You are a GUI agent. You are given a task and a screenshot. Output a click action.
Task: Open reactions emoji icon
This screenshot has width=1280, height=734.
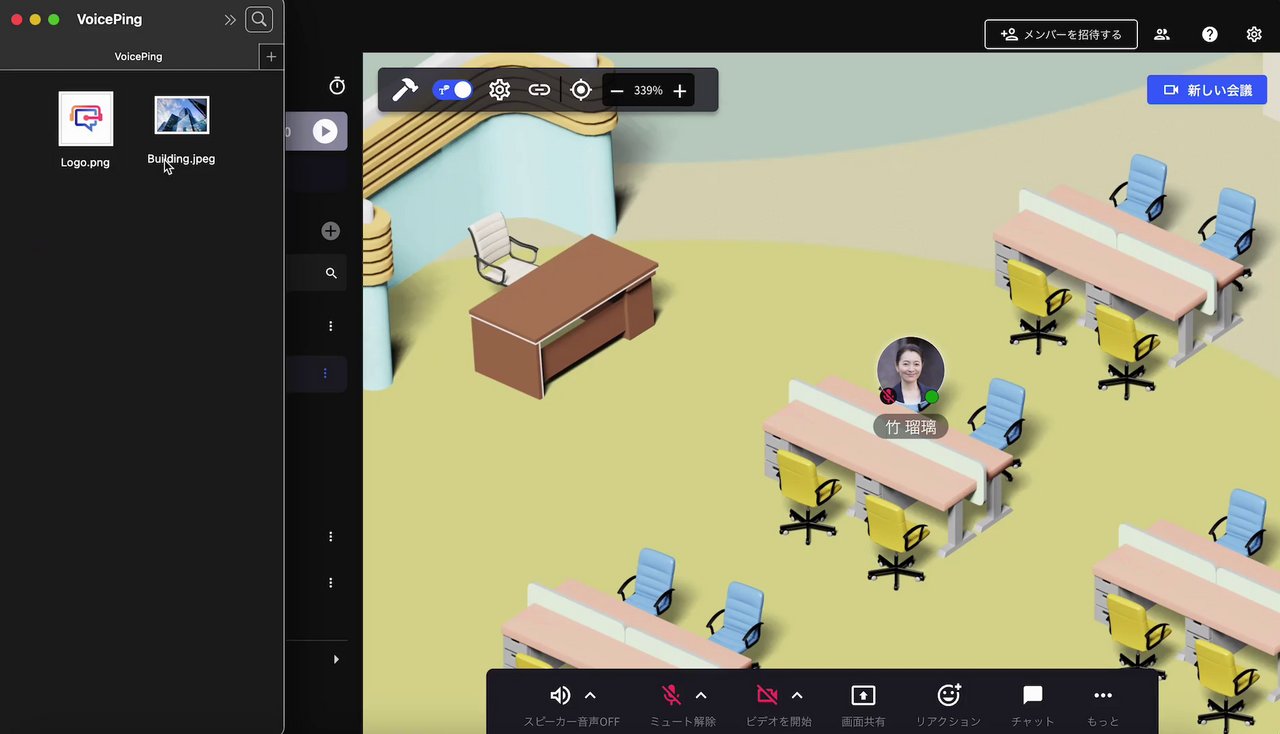[x=949, y=694]
